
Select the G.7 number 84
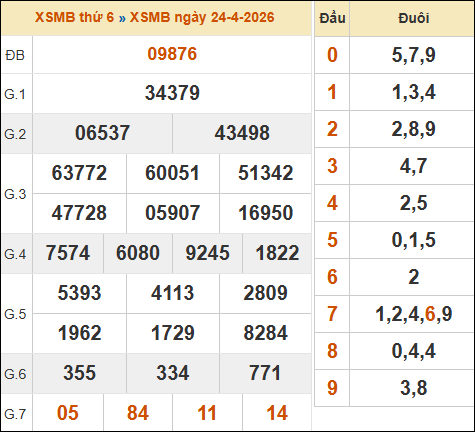point(138,413)
